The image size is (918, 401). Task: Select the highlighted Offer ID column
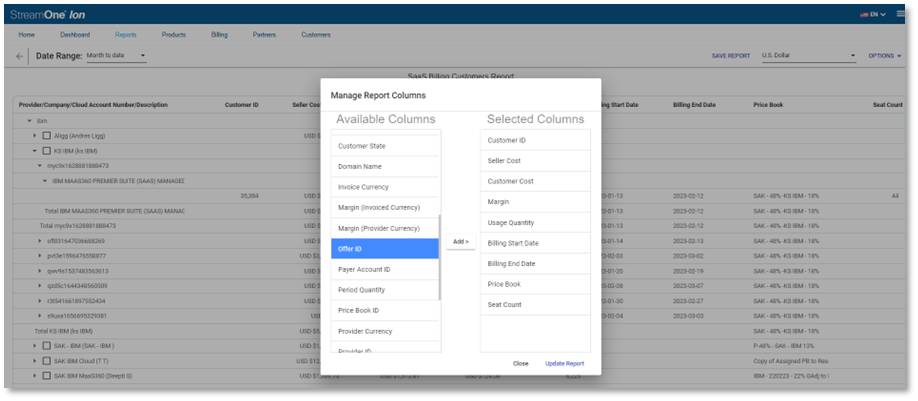point(385,249)
